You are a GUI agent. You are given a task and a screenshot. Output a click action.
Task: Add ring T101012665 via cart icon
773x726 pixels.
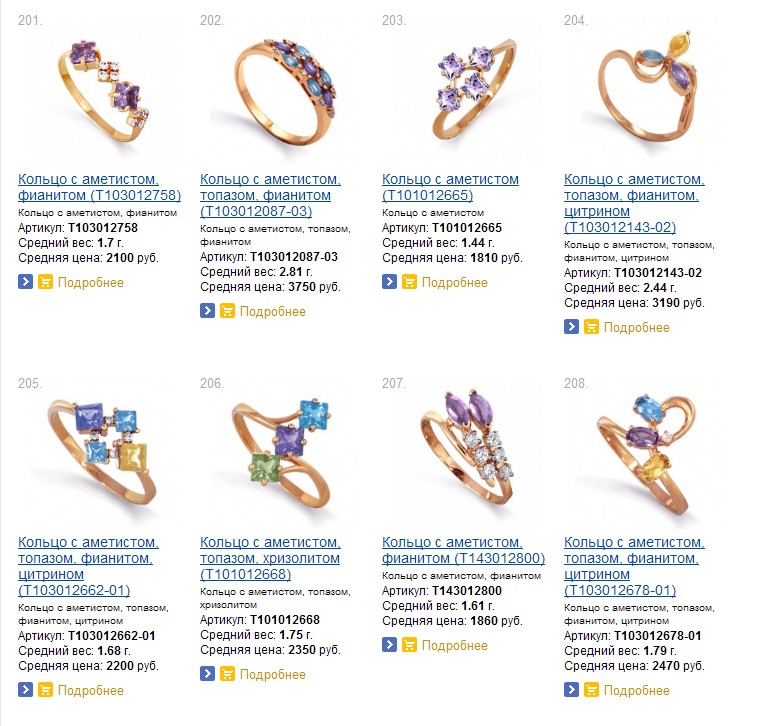point(409,282)
